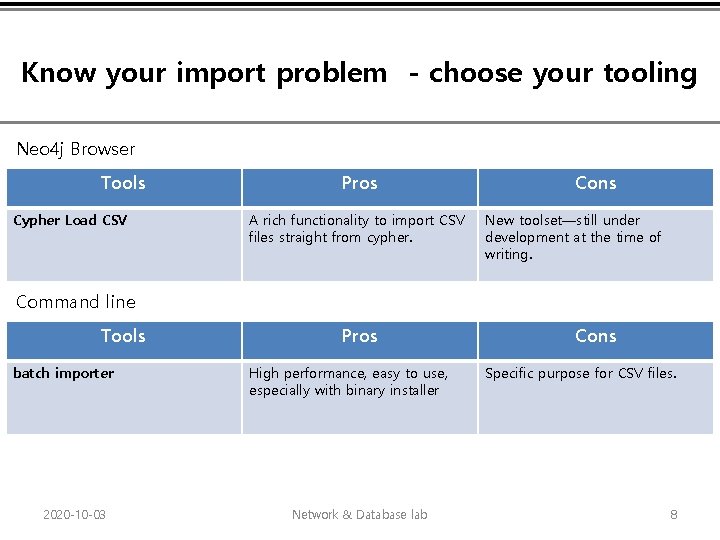Select the Command line heading
Image resolution: width=720 pixels, height=540 pixels.
(76, 302)
